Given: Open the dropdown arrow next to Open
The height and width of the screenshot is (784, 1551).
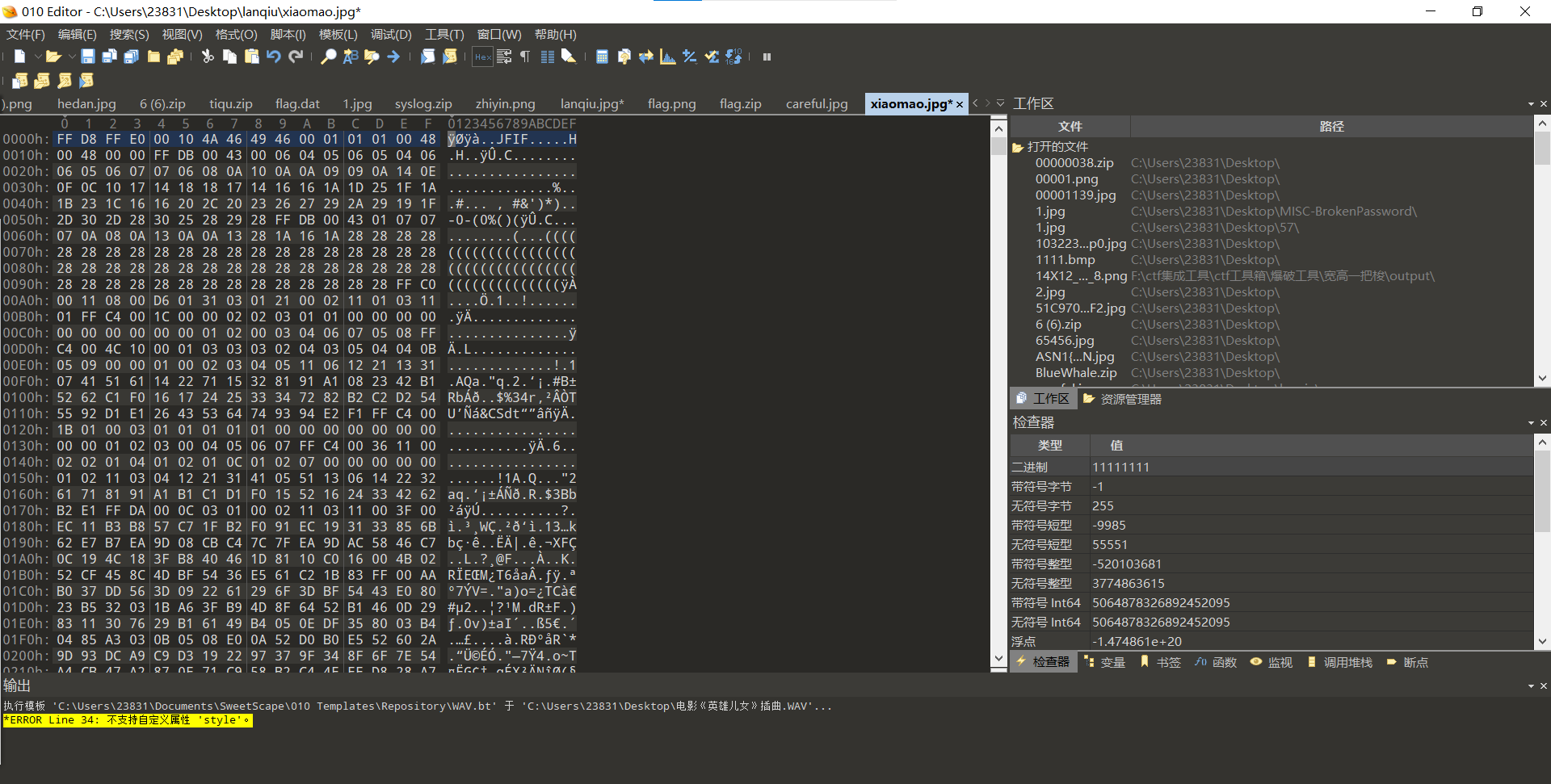Looking at the screenshot, I should tap(71, 57).
